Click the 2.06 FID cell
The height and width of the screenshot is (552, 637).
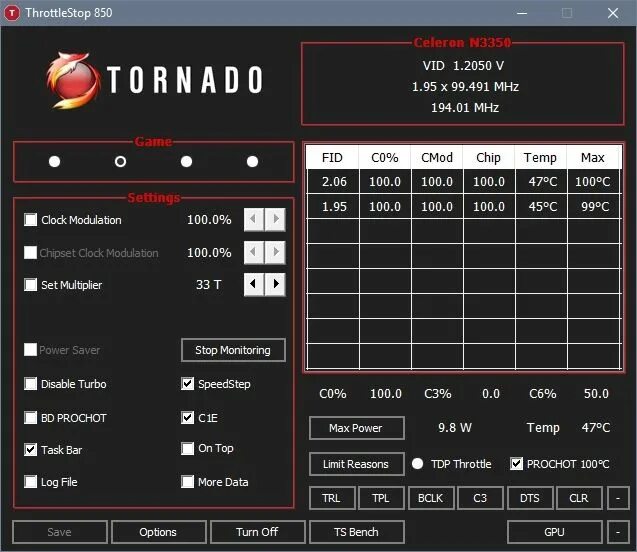click(334, 182)
